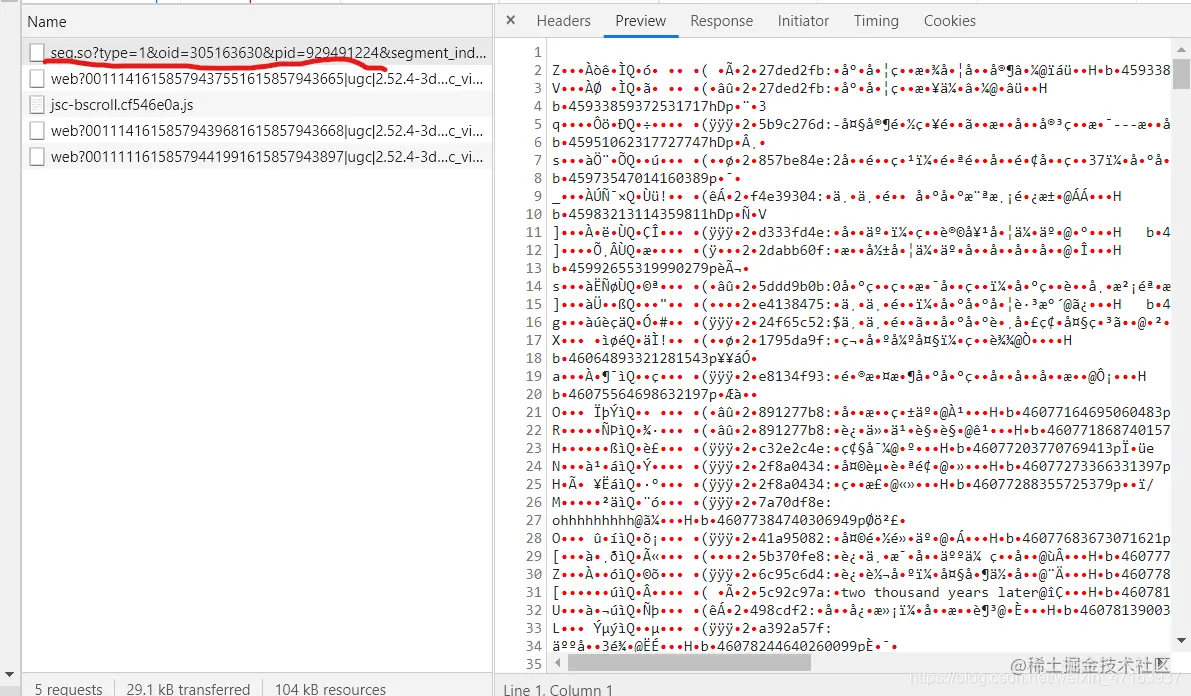This screenshot has height=696, width=1191.
Task: Click the jsc-bscroll.cf546e0a.js script file icon
Action: tap(36, 104)
